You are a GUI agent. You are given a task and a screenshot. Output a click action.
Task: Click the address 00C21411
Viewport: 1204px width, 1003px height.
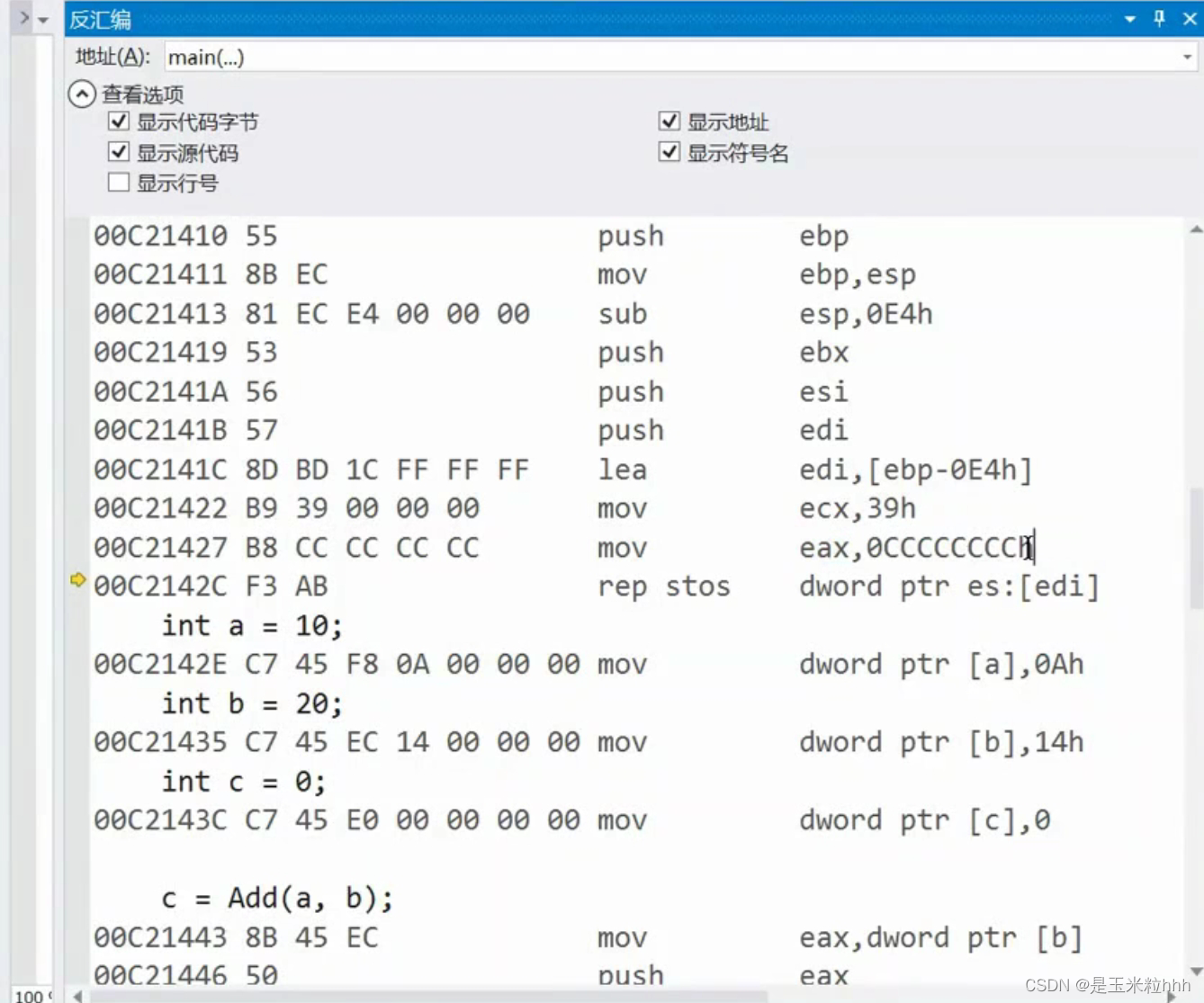click(x=160, y=274)
